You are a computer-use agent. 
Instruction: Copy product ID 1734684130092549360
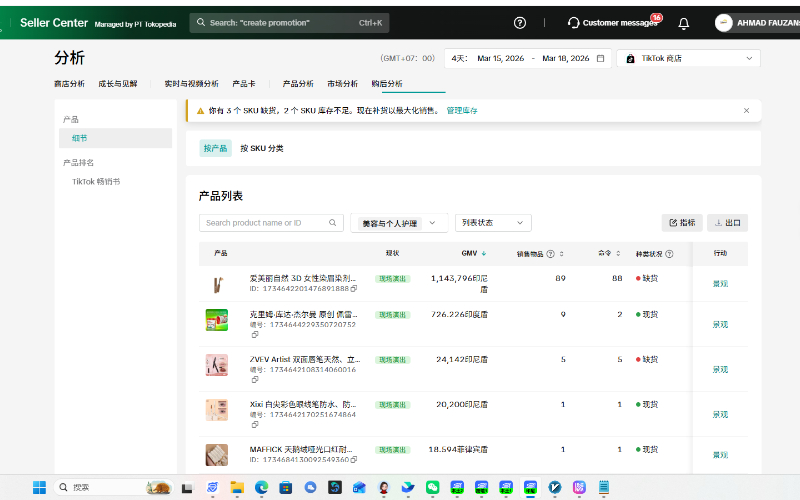pyautogui.click(x=354, y=460)
